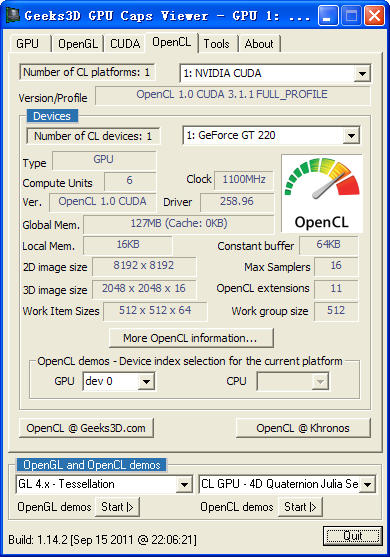Click the Number of CL platforms field
The image size is (390, 557).
pos(87,72)
